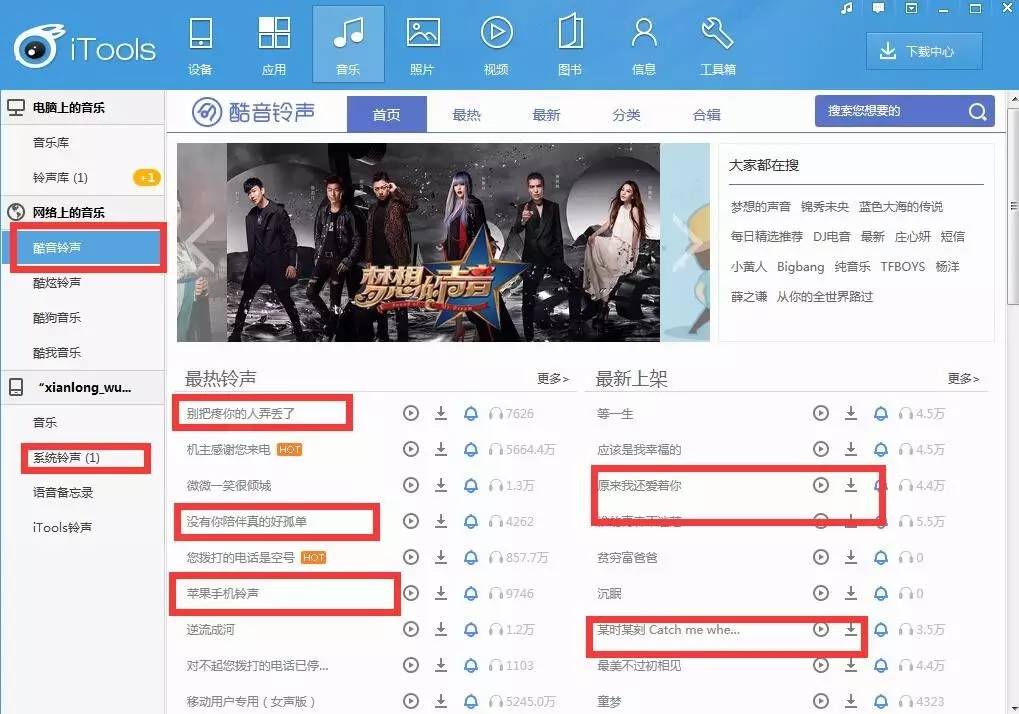This screenshot has height=714, width=1019.
Task: Open the 设备 device section
Action: (x=200, y=45)
